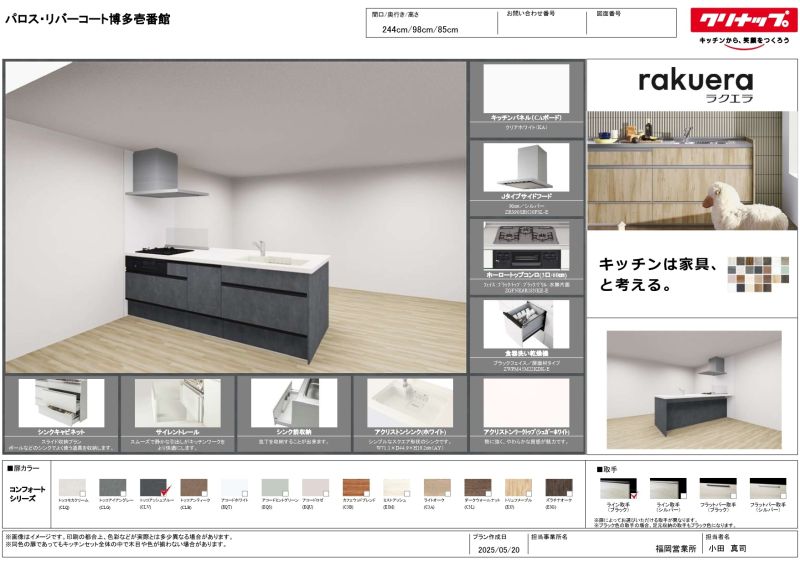Open the キッチンパネル white panel sample
Viewport: 800px width, 566px height.
526,88
